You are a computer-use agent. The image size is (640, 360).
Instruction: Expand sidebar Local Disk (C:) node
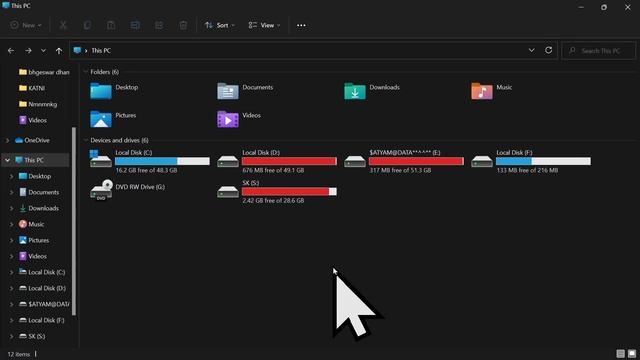point(11,272)
